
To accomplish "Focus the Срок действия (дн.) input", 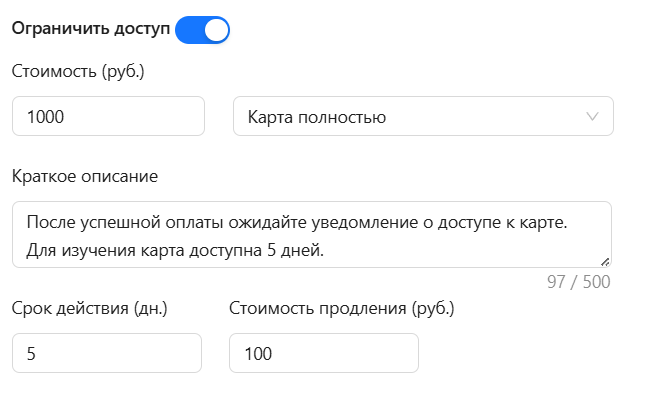I will pos(107,353).
